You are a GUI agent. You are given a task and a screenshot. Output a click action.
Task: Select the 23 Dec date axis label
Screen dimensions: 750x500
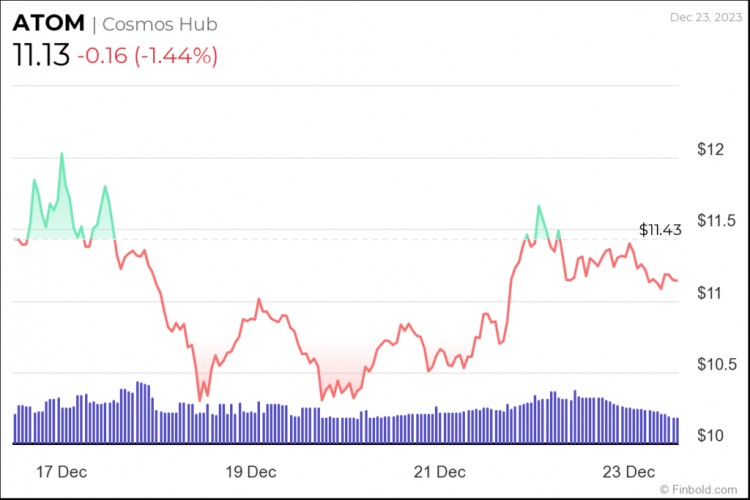(629, 472)
